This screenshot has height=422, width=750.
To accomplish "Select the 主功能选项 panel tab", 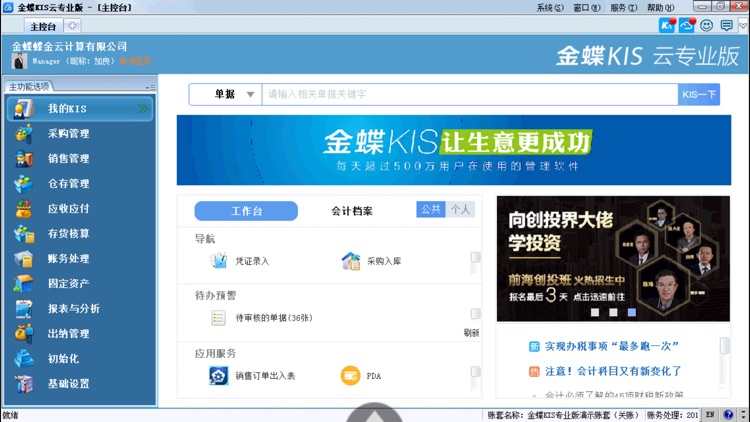I will point(29,87).
